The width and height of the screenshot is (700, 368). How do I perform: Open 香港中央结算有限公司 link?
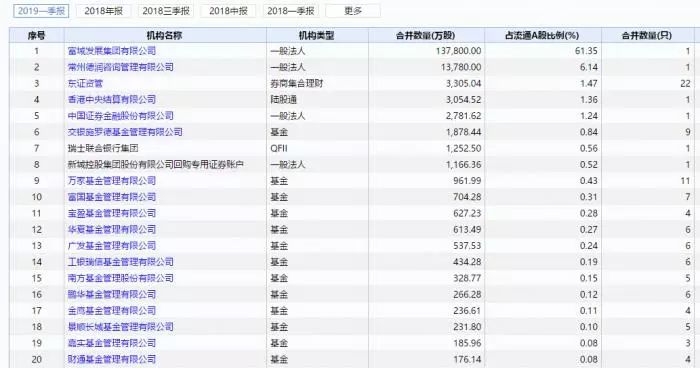[x=112, y=100]
